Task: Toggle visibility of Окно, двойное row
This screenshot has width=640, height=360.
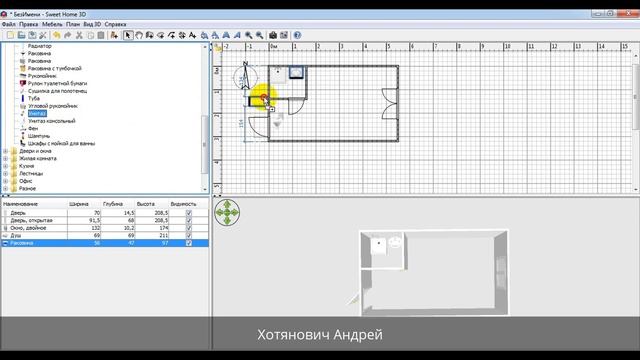Action: [189, 228]
